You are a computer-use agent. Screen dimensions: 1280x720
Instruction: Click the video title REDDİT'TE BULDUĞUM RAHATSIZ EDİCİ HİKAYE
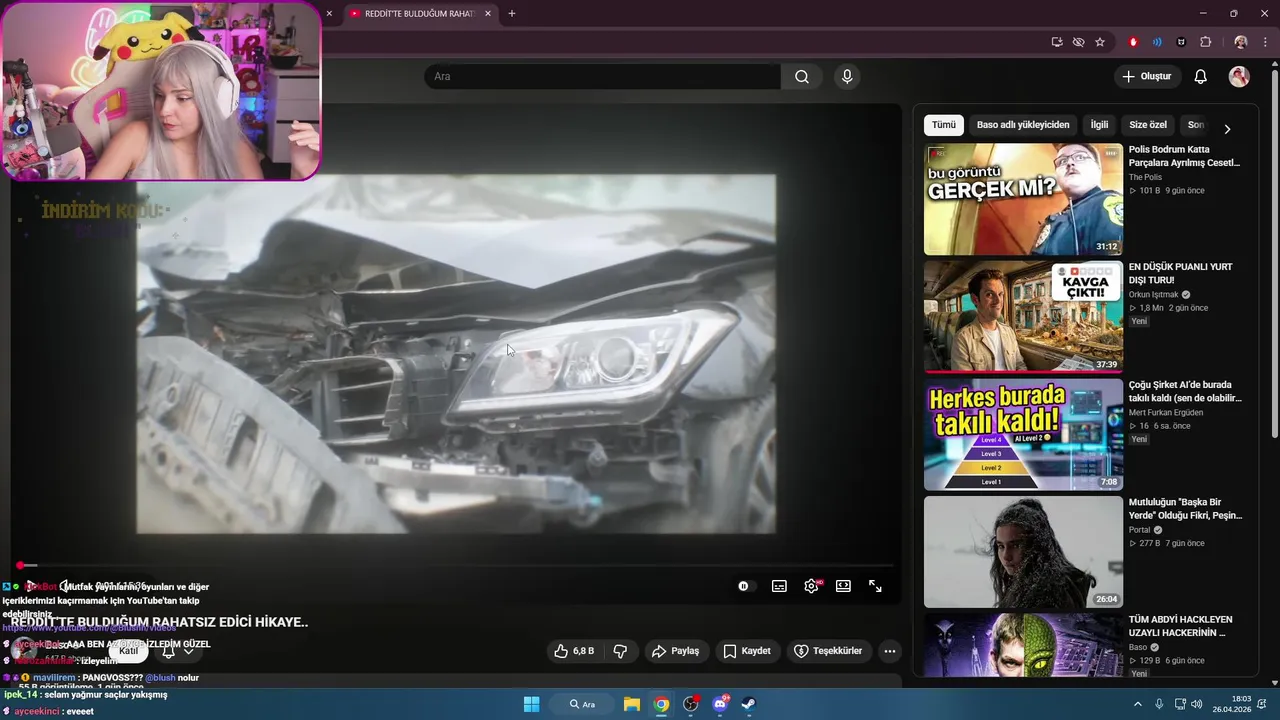160,622
